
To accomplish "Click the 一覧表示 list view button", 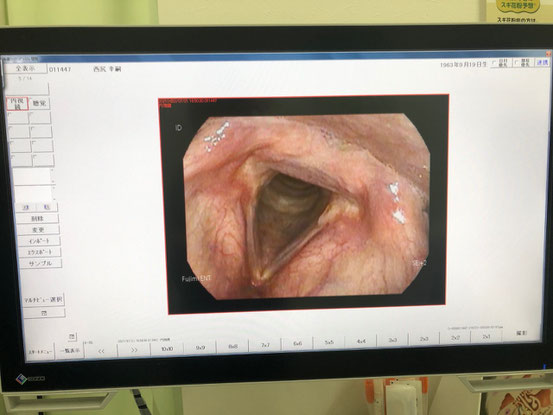I will [70, 351].
